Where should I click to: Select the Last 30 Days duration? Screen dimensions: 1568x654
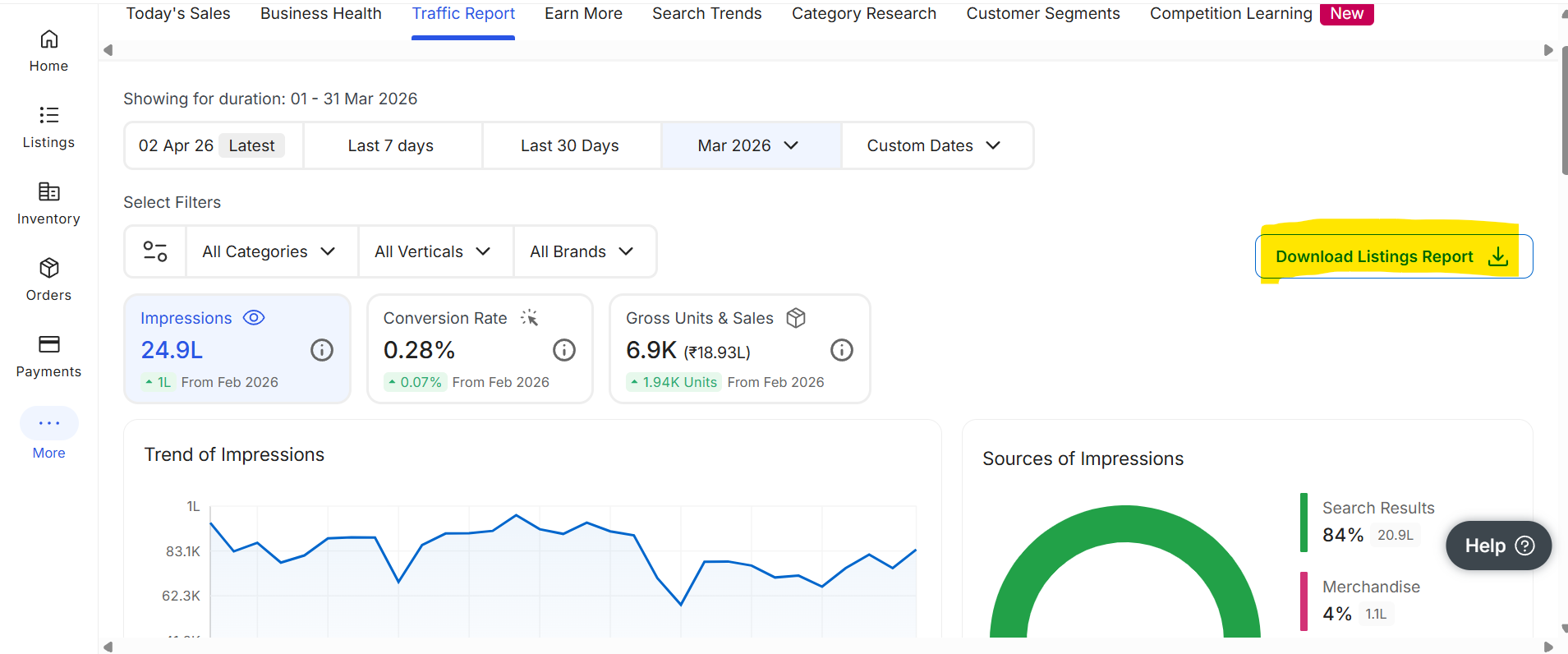click(x=570, y=146)
